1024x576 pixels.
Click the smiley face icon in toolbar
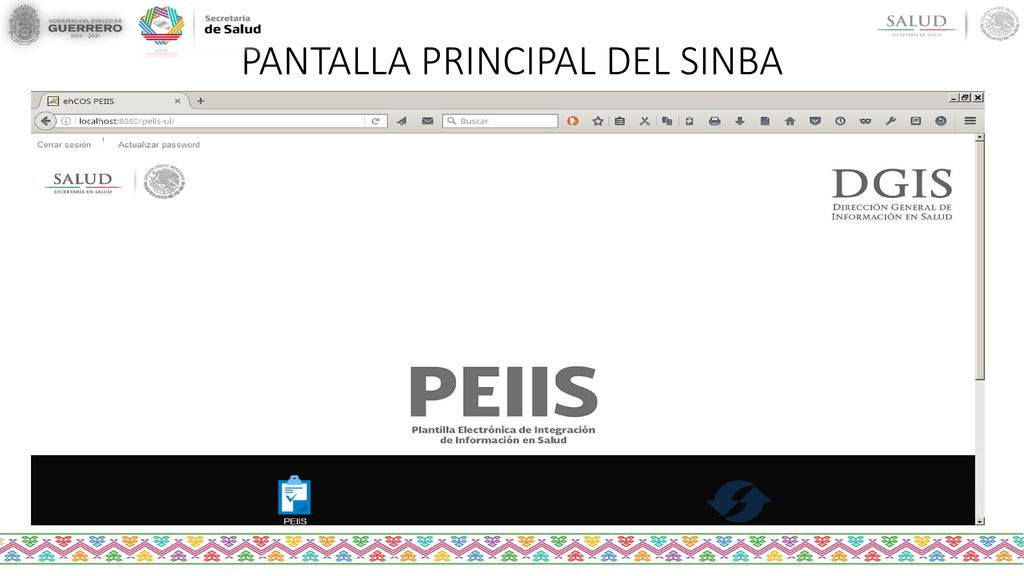(940, 121)
